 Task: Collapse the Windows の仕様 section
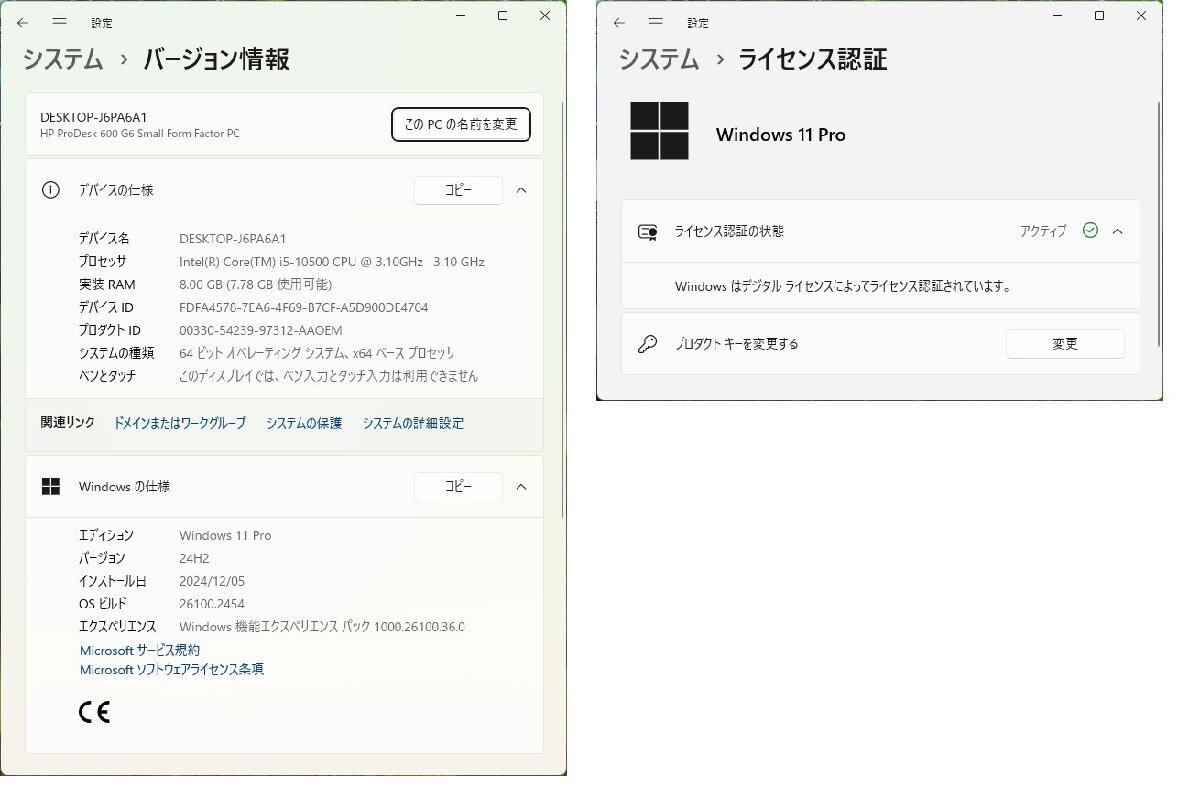[521, 486]
